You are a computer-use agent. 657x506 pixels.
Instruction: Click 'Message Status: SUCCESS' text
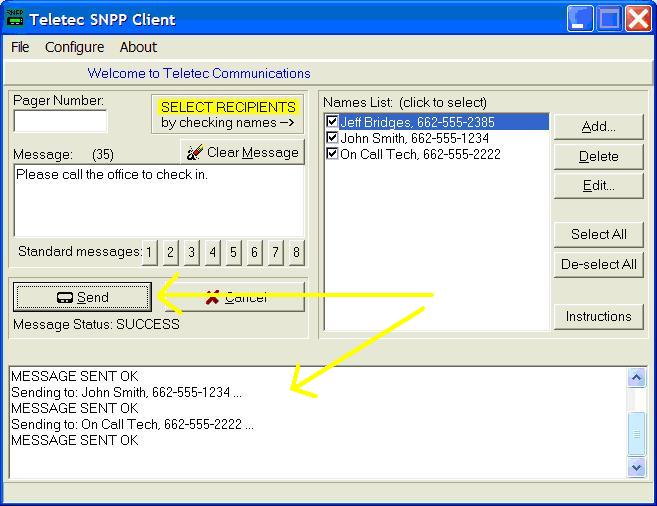[96, 324]
